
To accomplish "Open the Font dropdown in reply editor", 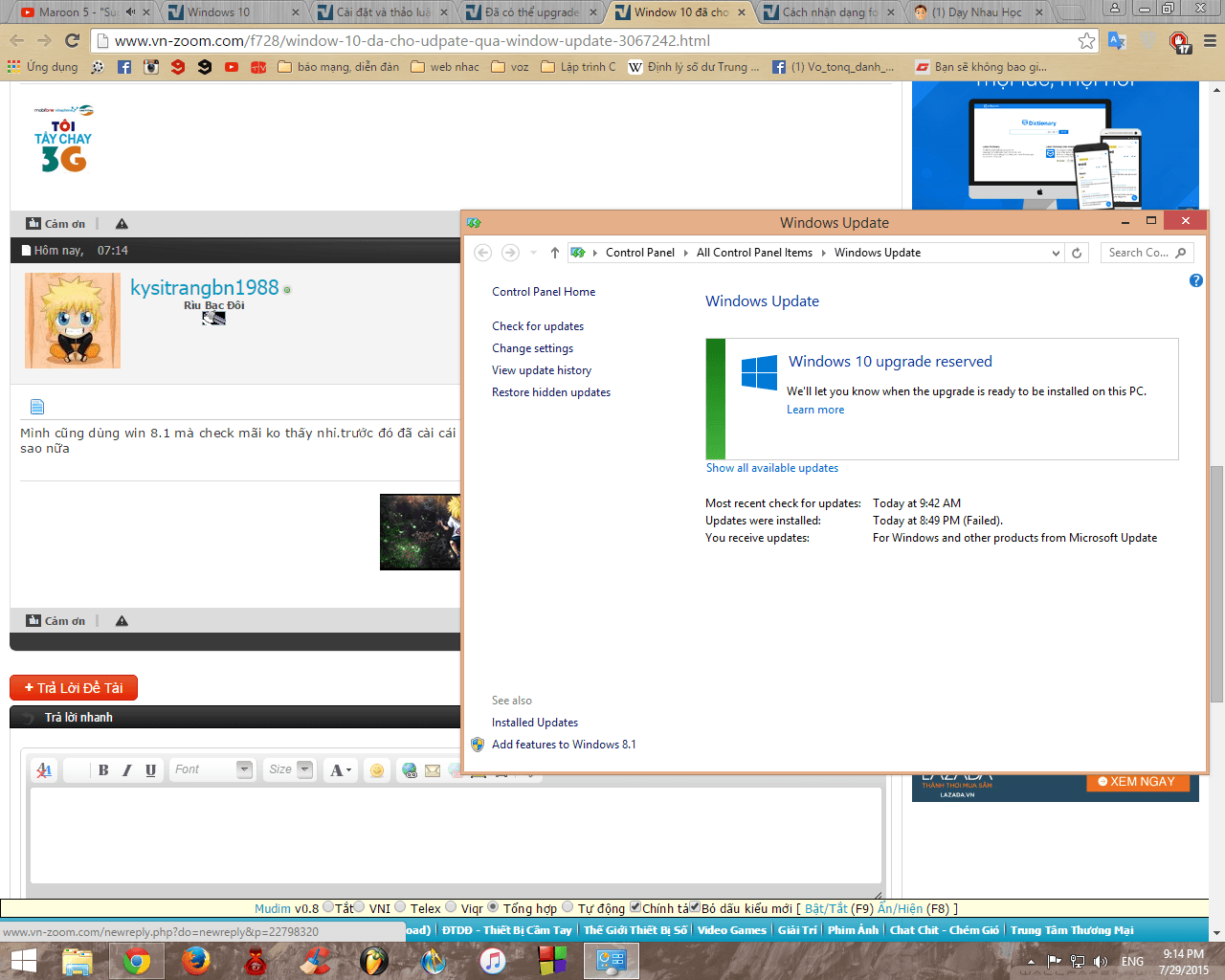I will [212, 769].
